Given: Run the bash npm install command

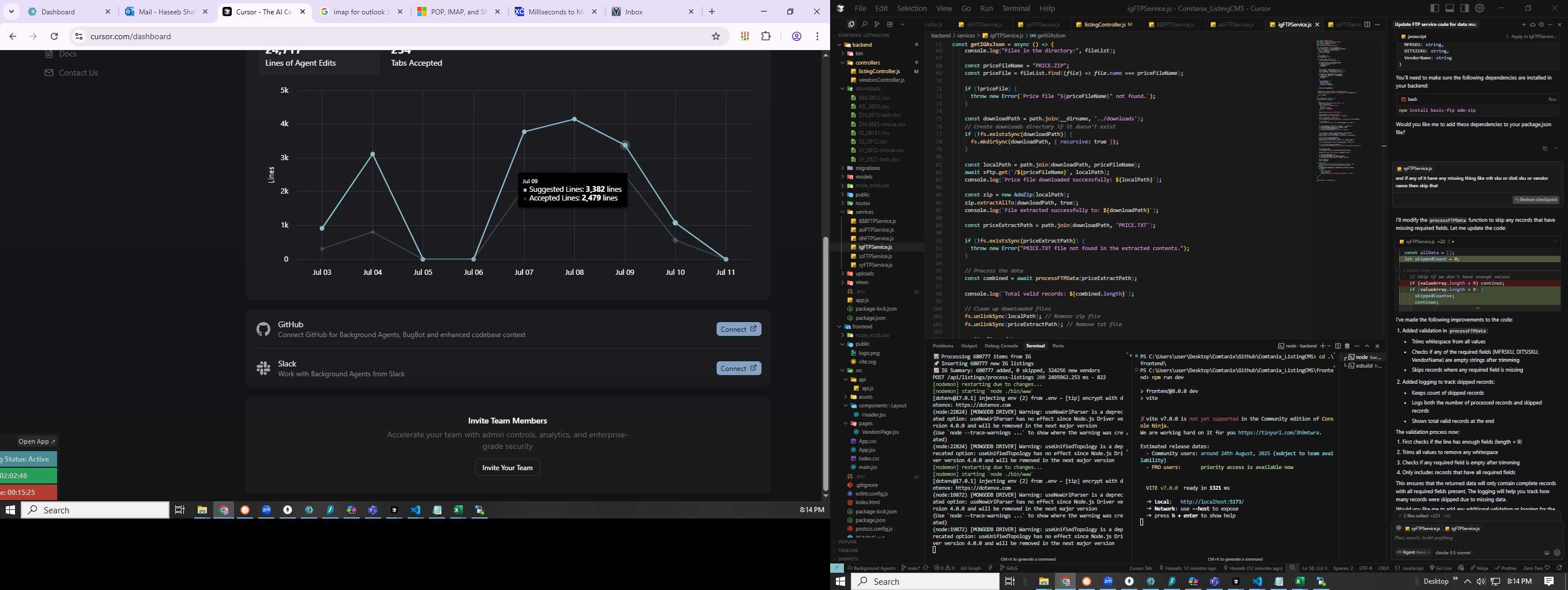Looking at the screenshot, I should tap(1551, 99).
